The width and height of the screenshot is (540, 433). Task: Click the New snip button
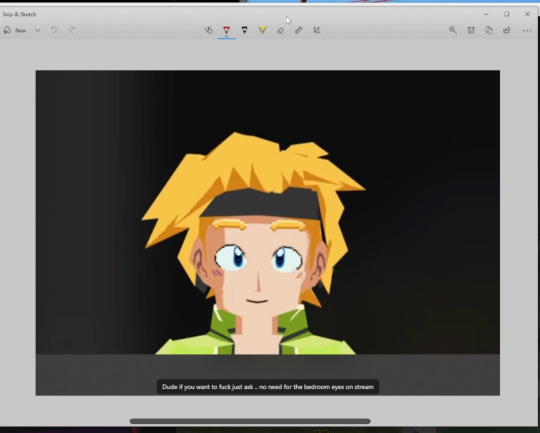15,30
